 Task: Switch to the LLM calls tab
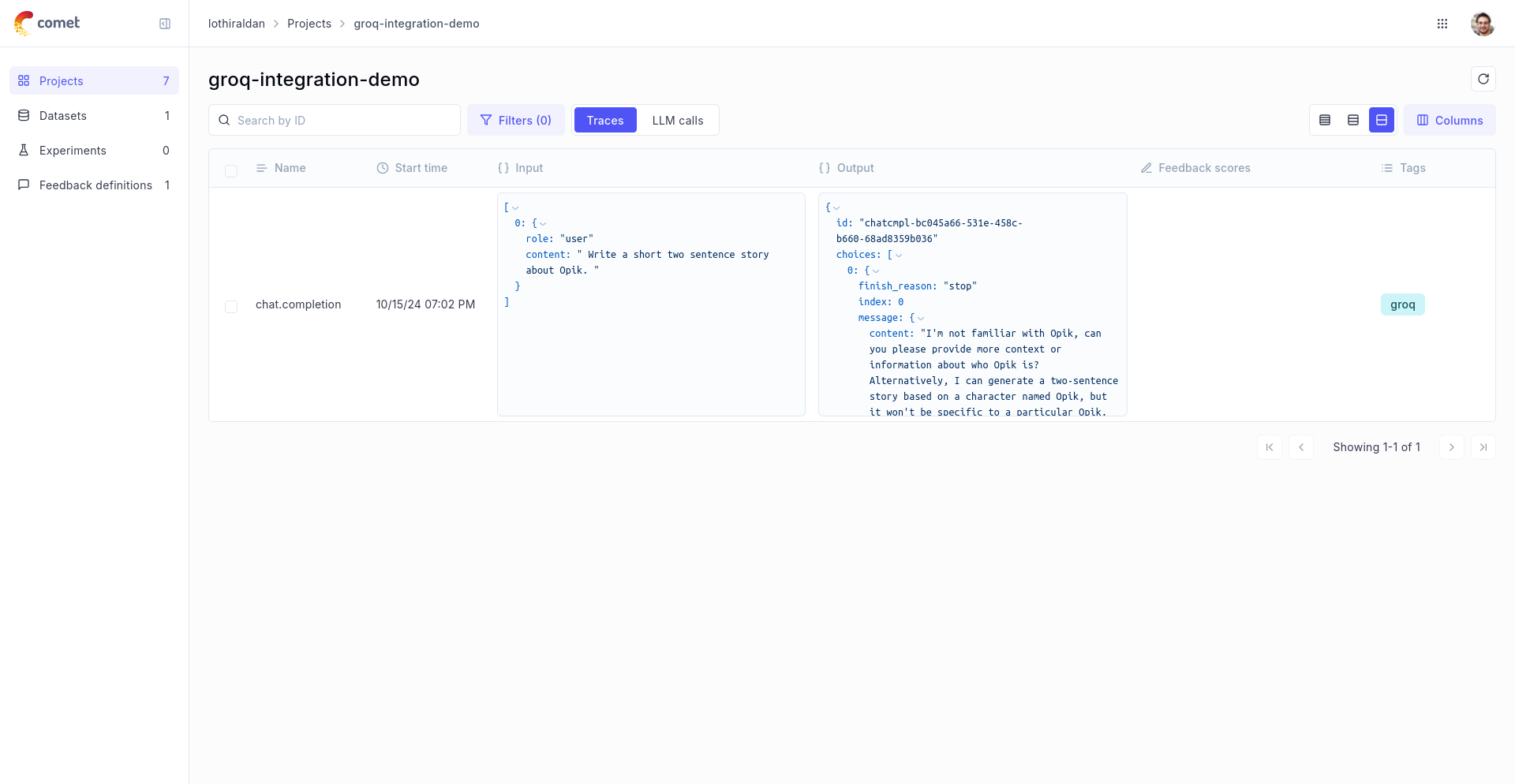678,120
